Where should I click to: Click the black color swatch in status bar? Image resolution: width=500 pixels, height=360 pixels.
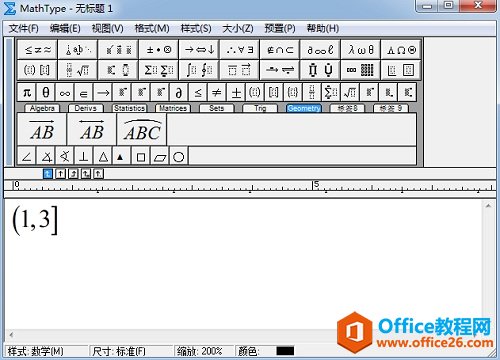tap(285, 351)
